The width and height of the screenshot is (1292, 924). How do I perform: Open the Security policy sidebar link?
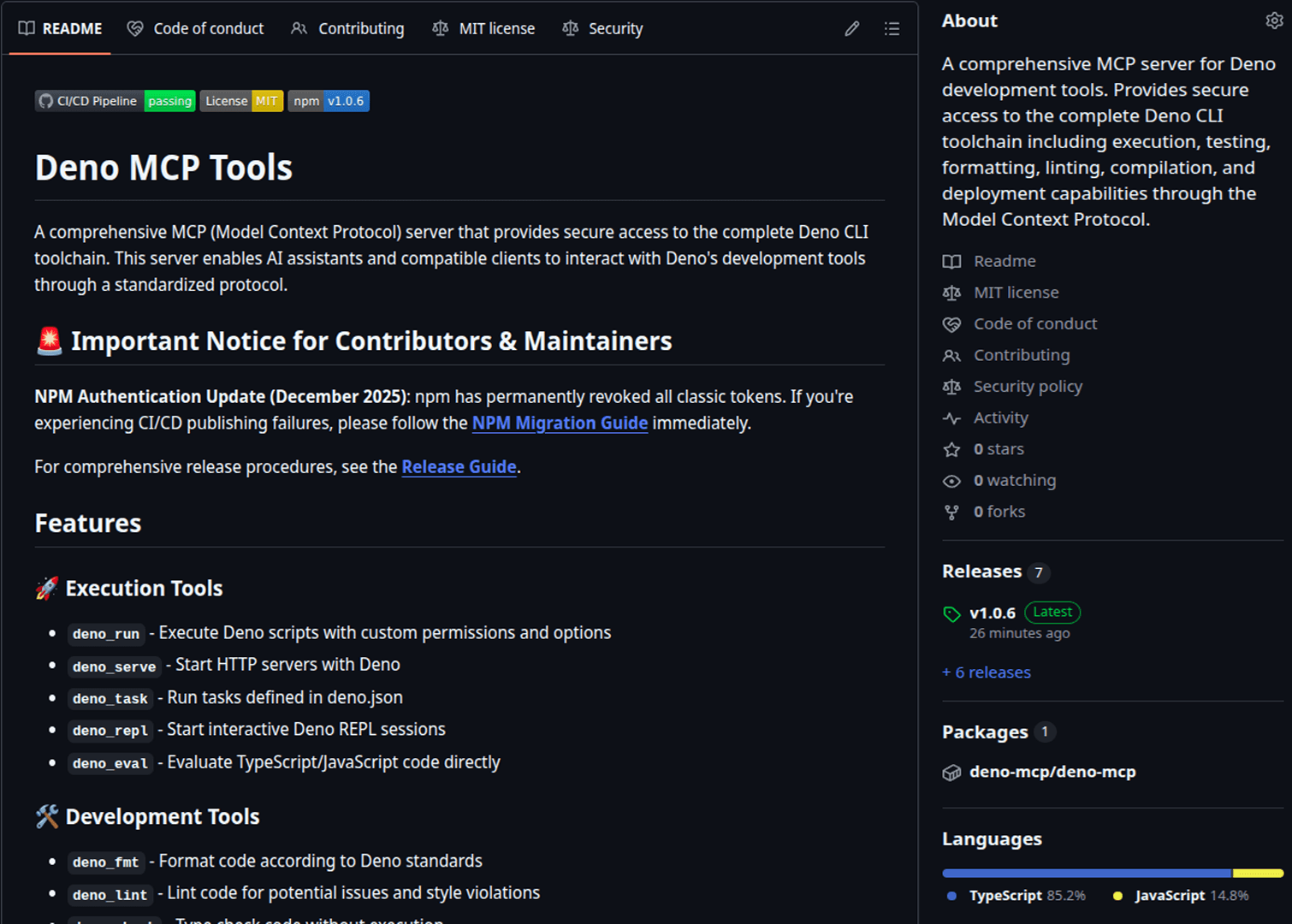pyautogui.click(x=1028, y=387)
